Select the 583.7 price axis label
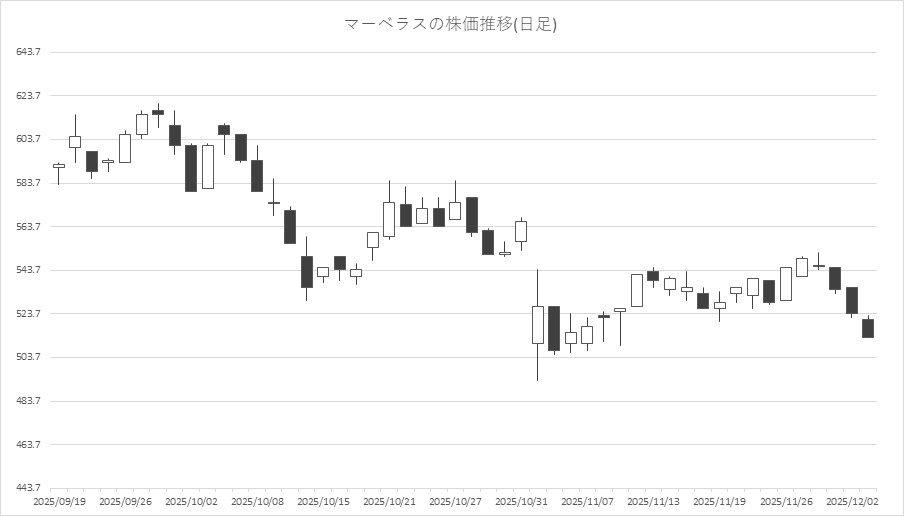This screenshot has width=904, height=516. pyautogui.click(x=29, y=183)
